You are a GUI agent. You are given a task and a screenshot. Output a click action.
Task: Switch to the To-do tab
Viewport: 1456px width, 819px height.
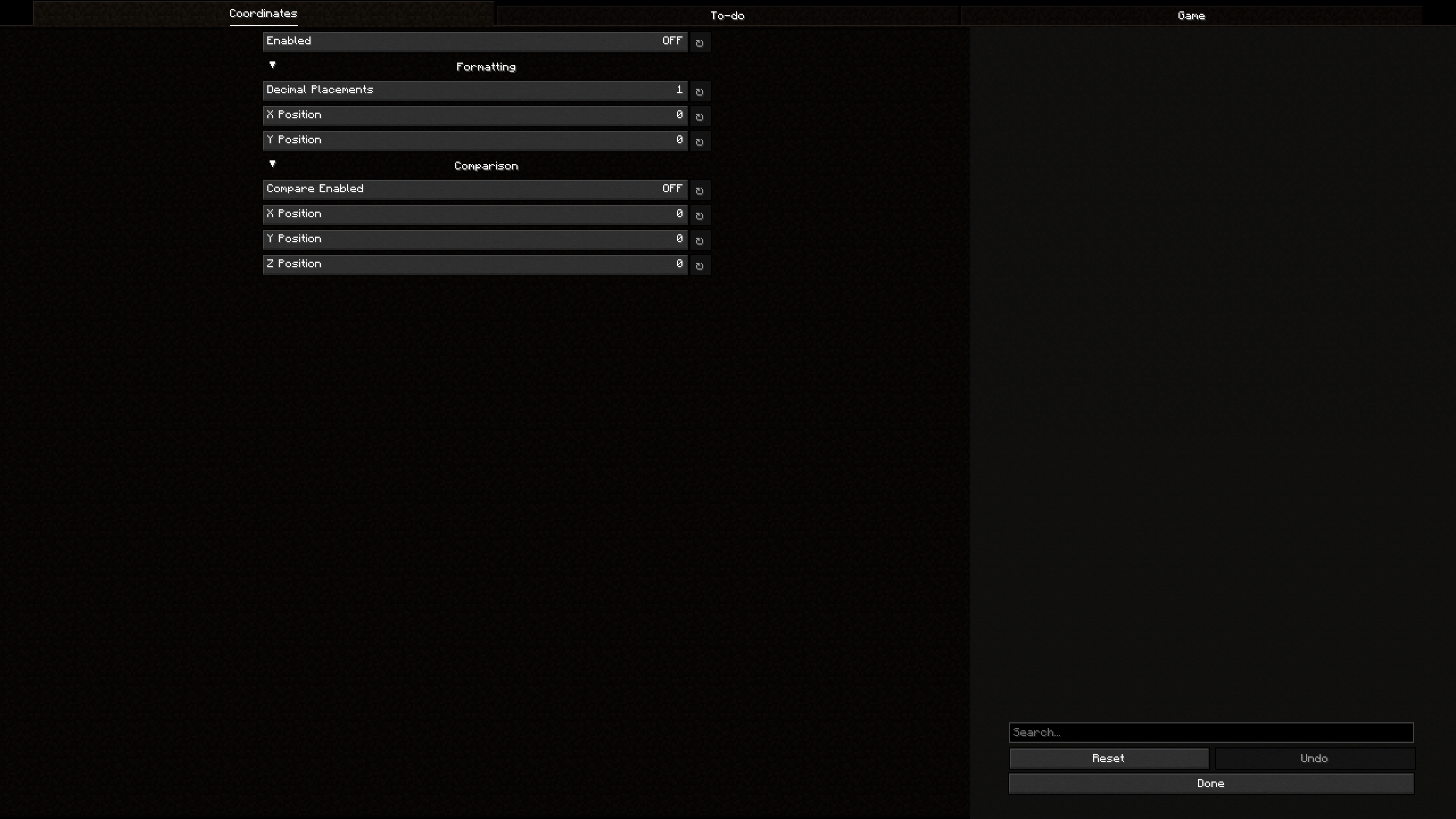727,15
